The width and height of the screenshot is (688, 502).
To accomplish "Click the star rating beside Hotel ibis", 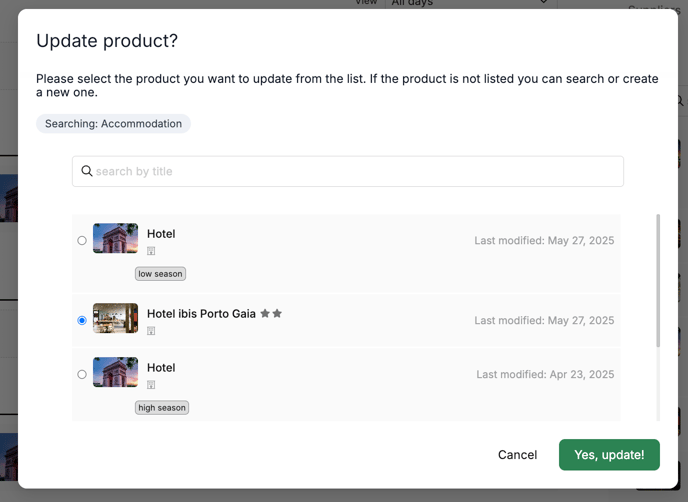I will [271, 313].
